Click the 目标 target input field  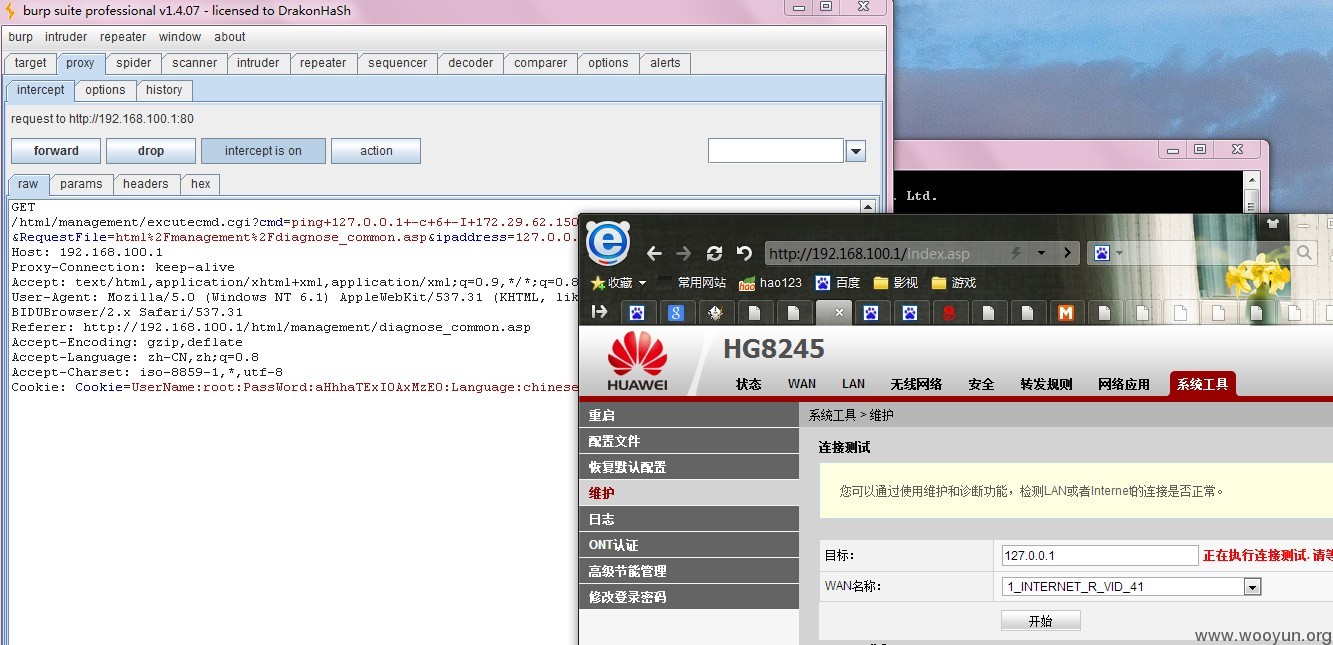click(x=1100, y=556)
